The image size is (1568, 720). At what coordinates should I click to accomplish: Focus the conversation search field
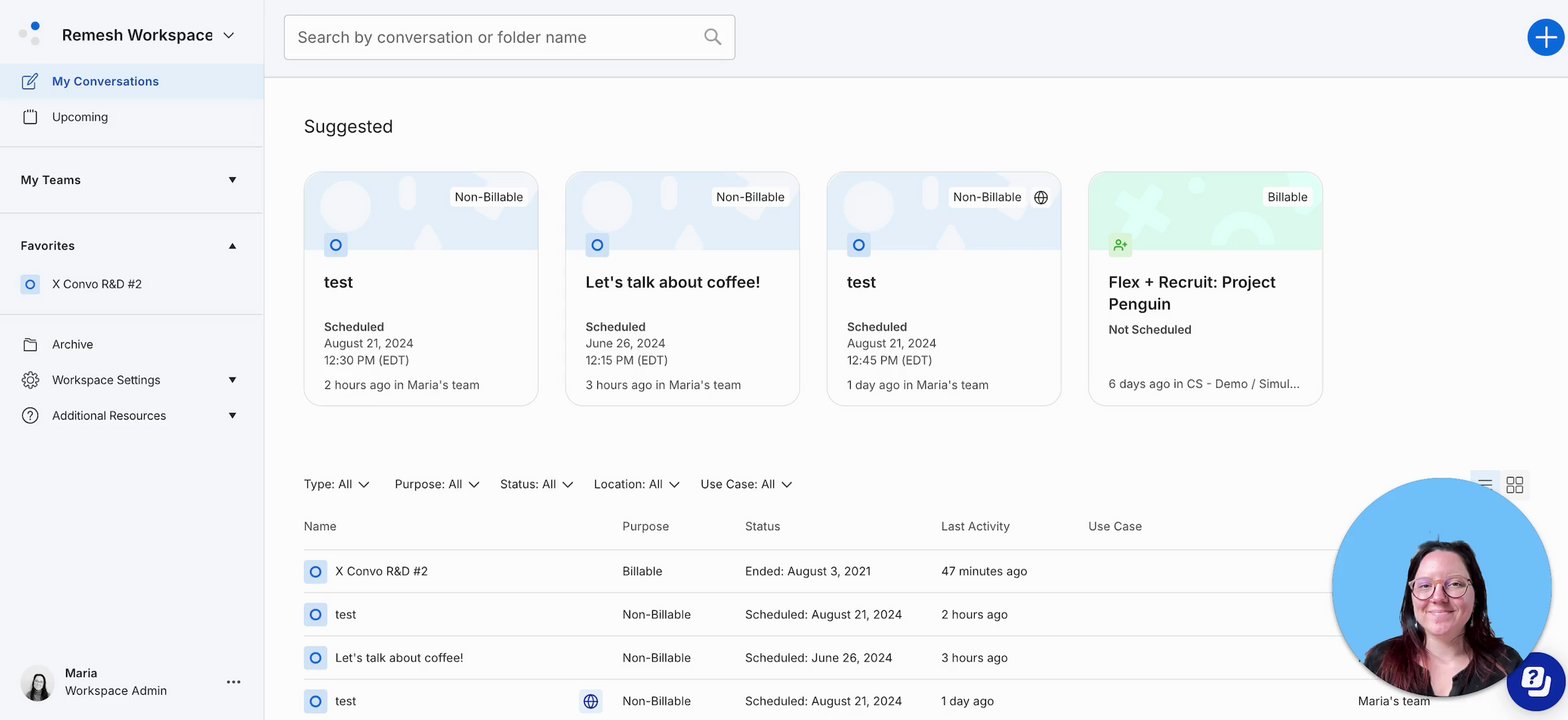(495, 37)
